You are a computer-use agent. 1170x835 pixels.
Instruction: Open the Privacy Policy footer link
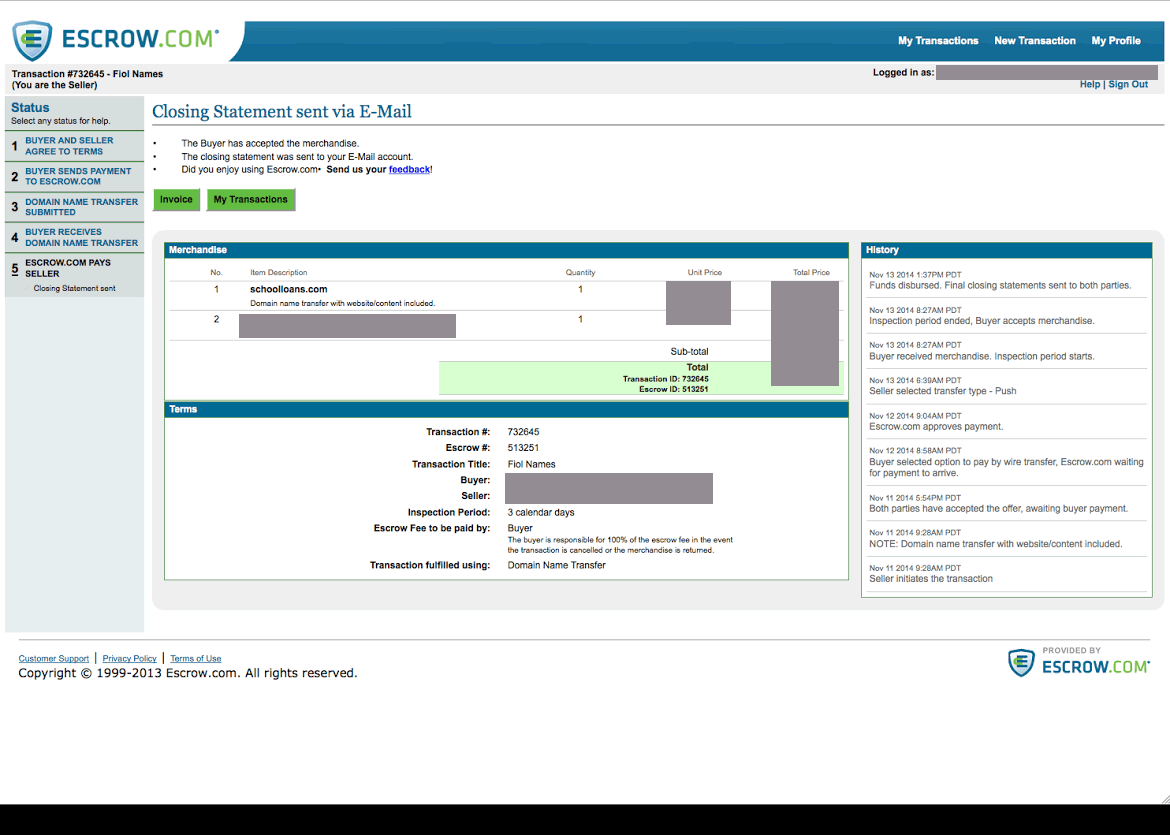pyautogui.click(x=130, y=658)
